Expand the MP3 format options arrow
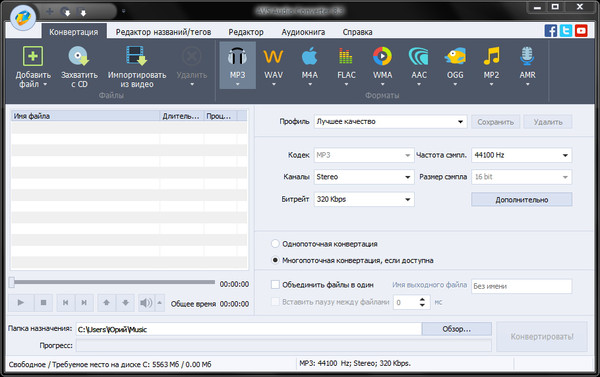 (237, 84)
